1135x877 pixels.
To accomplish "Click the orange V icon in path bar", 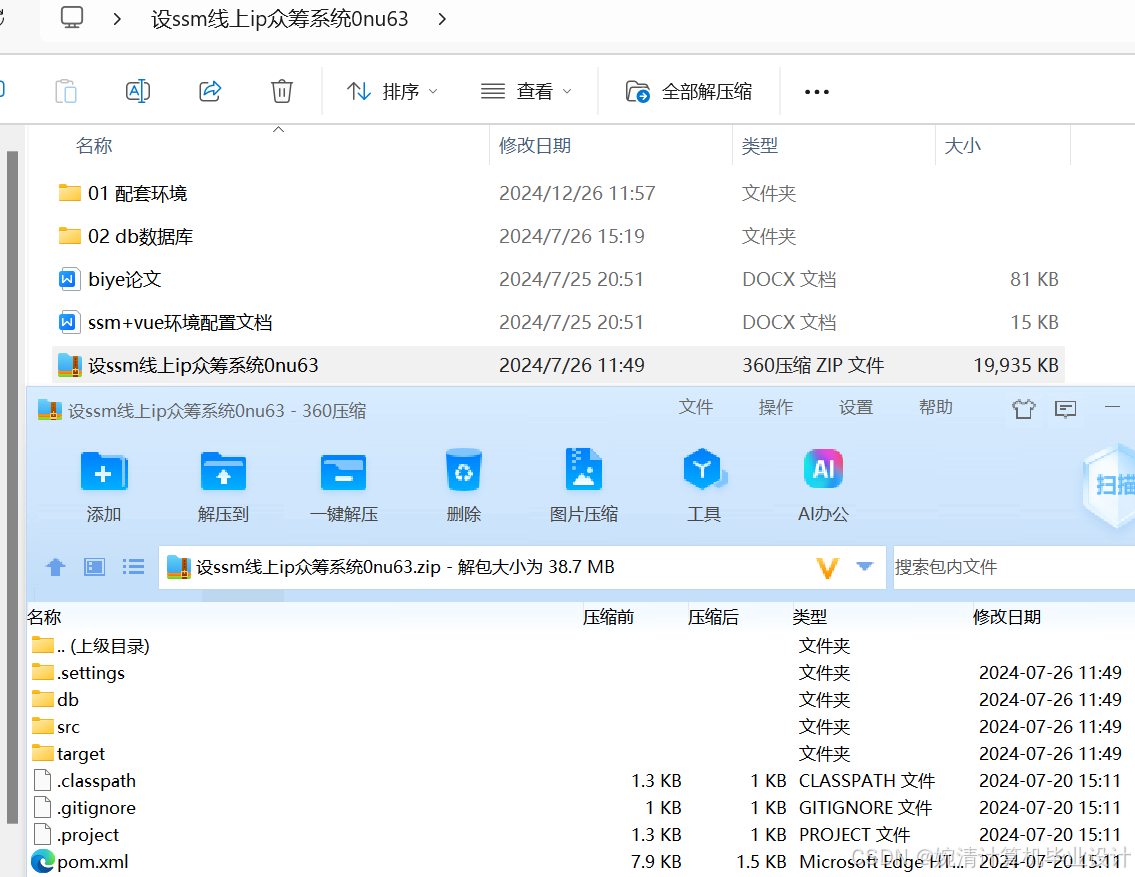I will [827, 567].
